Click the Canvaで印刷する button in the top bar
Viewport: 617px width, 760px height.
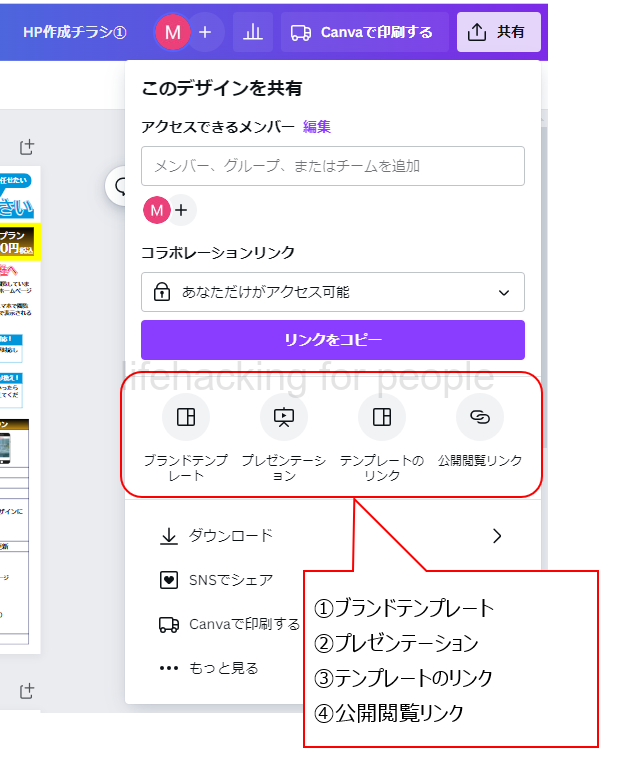click(x=362, y=32)
